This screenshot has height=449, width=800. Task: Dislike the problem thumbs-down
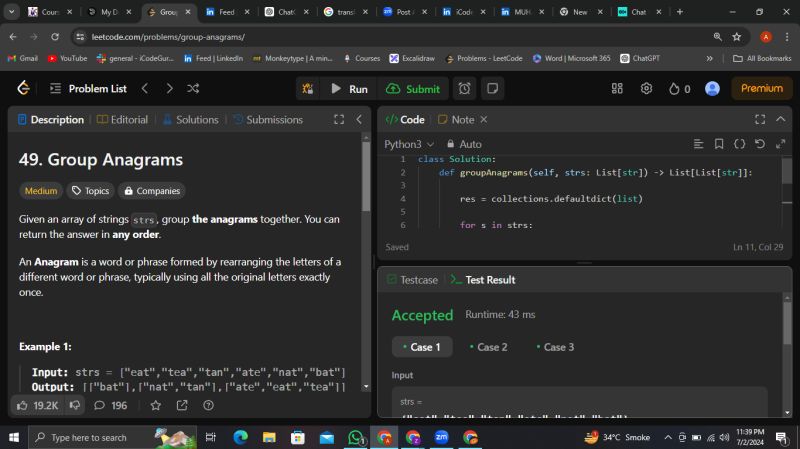[x=75, y=405]
